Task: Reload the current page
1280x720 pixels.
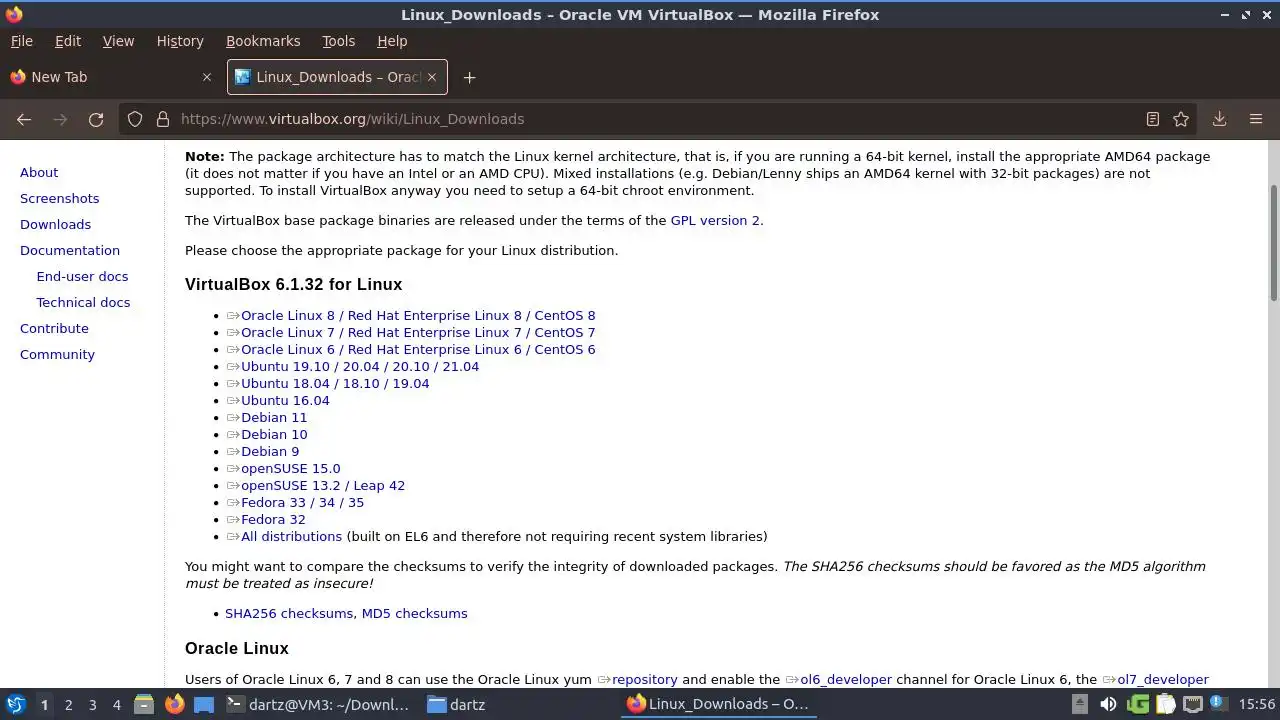Action: pyautogui.click(x=96, y=119)
